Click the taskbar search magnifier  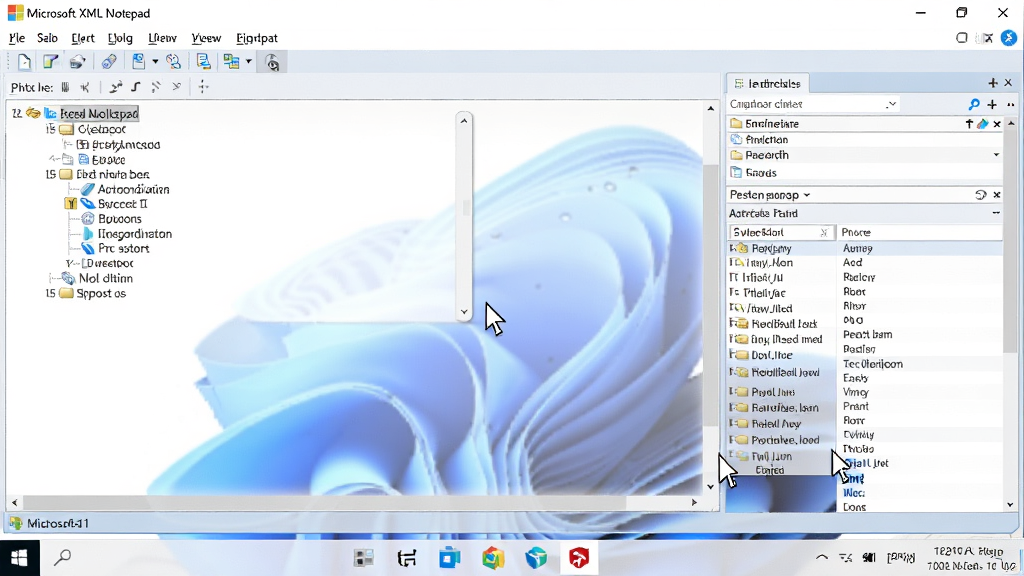click(63, 558)
